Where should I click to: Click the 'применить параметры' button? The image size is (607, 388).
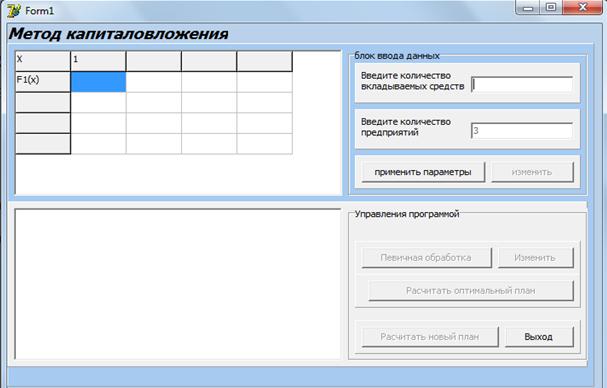tap(423, 172)
